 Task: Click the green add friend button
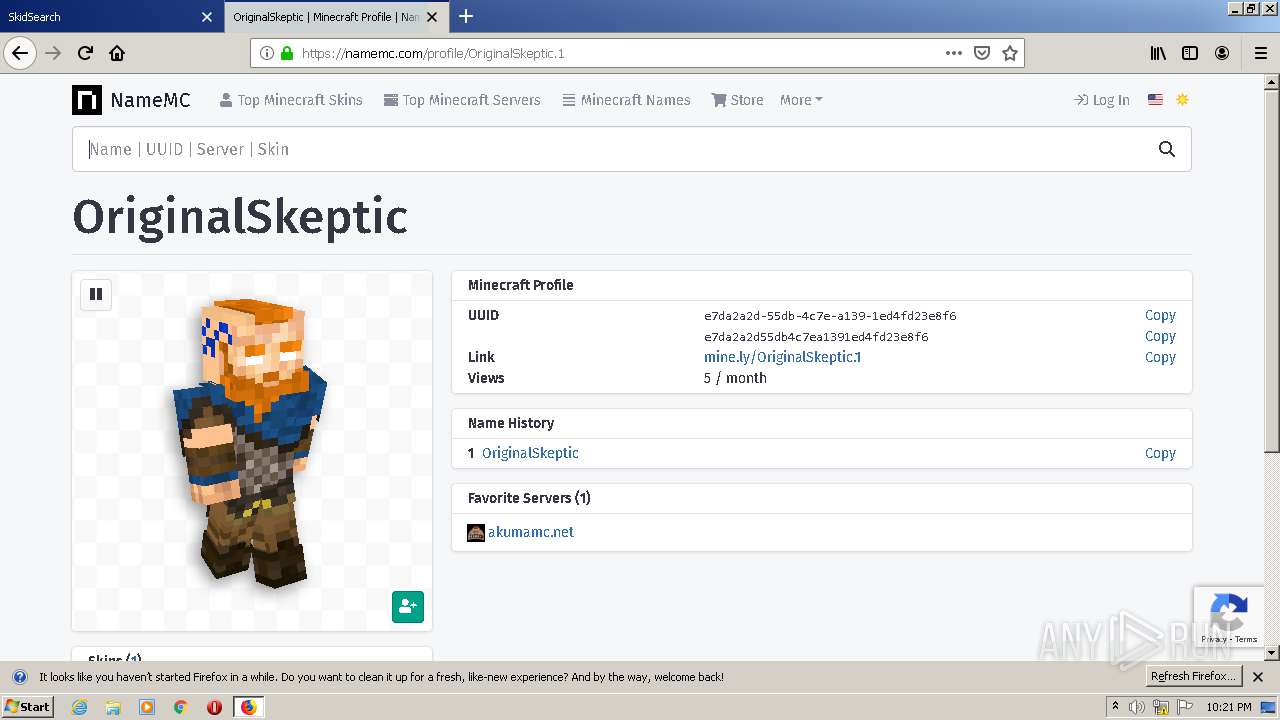pyautogui.click(x=408, y=607)
